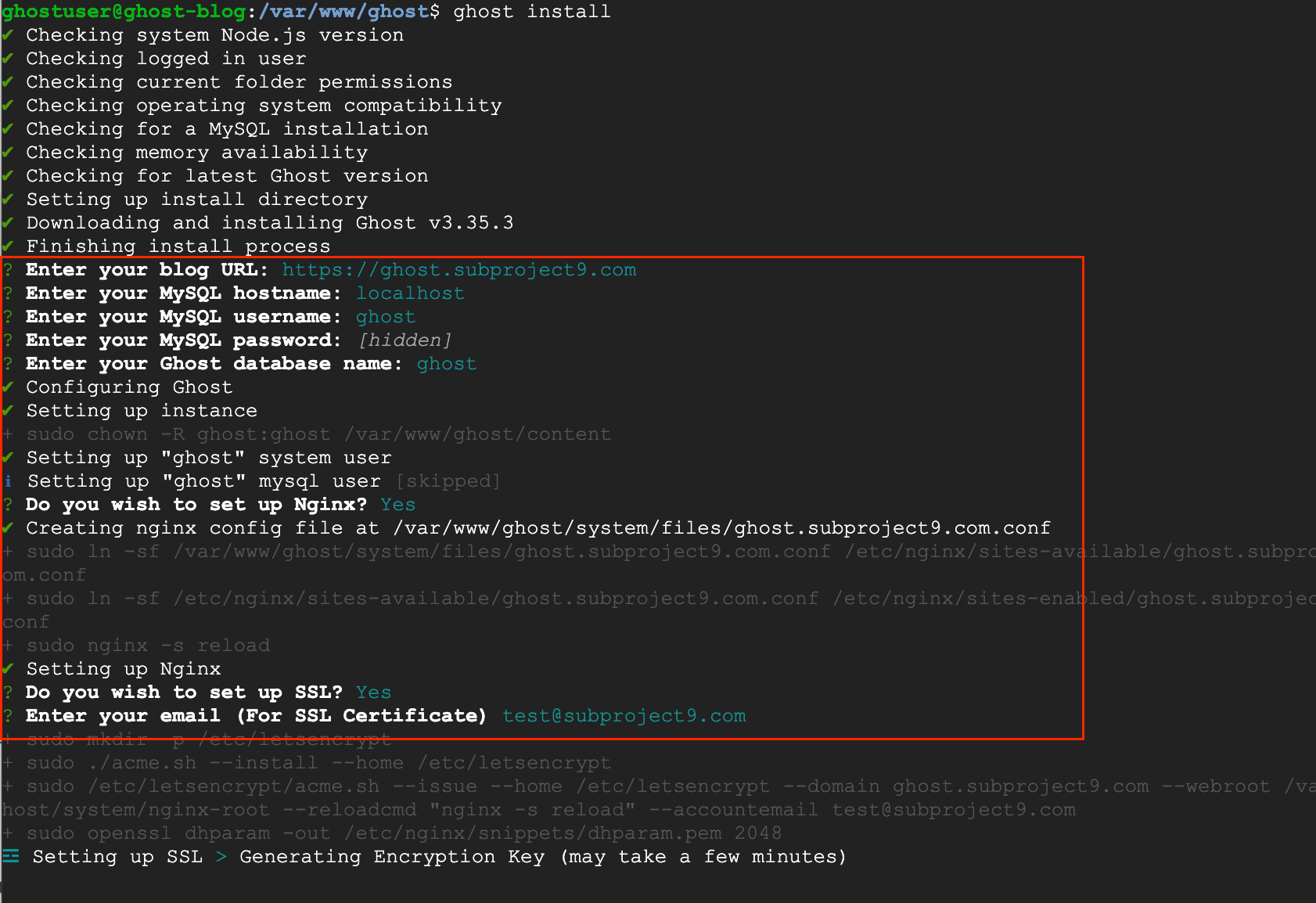Click the 'ghost' MySQL username value
The image size is (1316, 903).
coord(386,317)
